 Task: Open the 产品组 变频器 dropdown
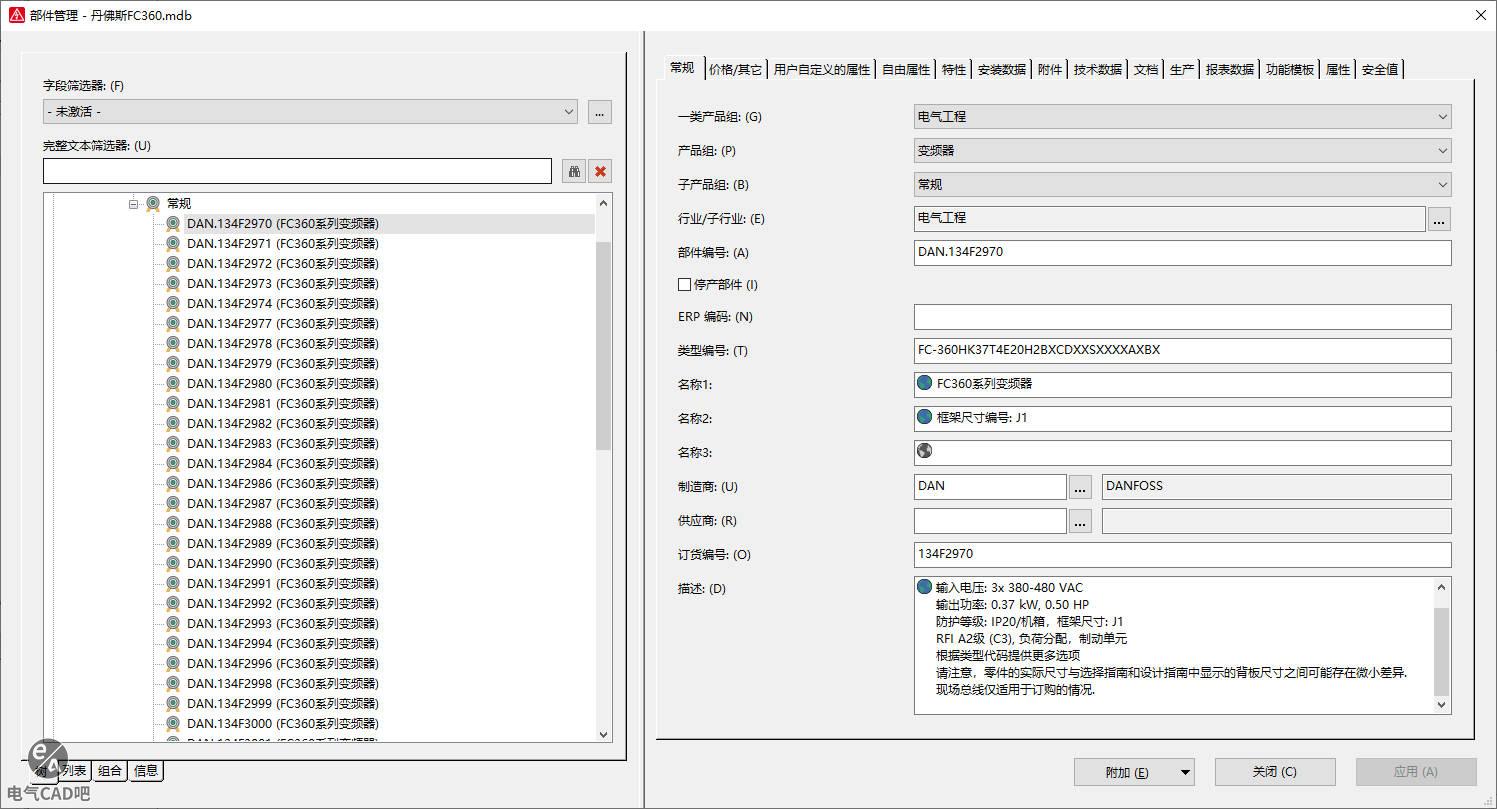pos(1182,151)
